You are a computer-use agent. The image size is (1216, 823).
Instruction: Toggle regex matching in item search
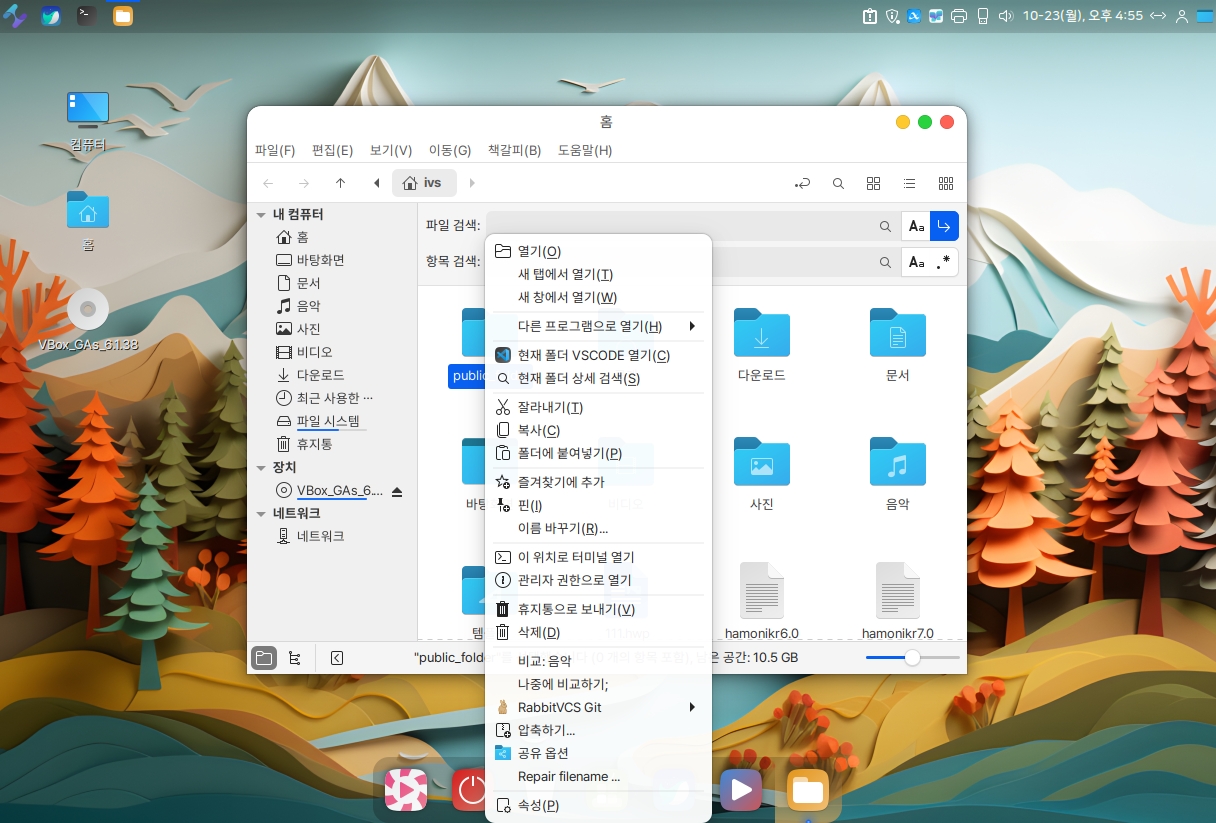pos(943,262)
